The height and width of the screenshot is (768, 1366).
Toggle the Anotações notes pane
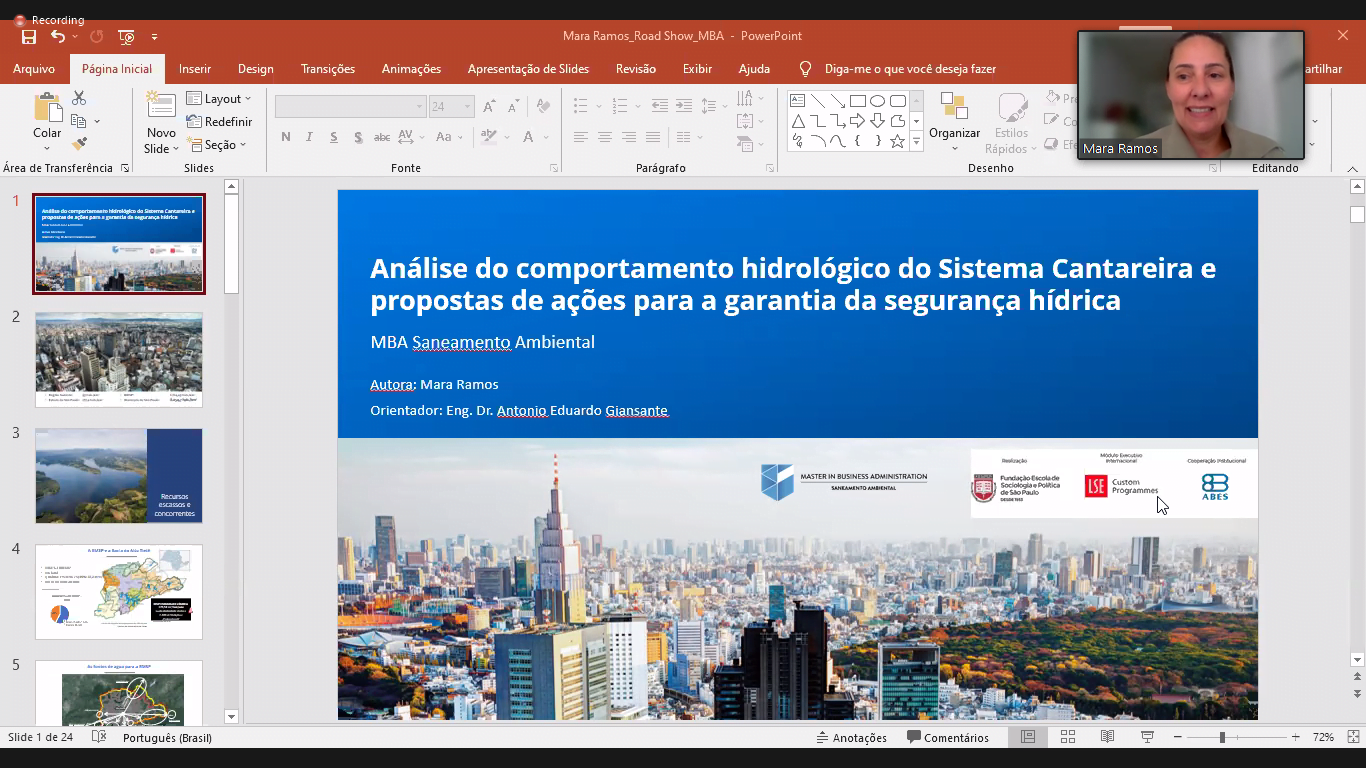click(x=852, y=737)
